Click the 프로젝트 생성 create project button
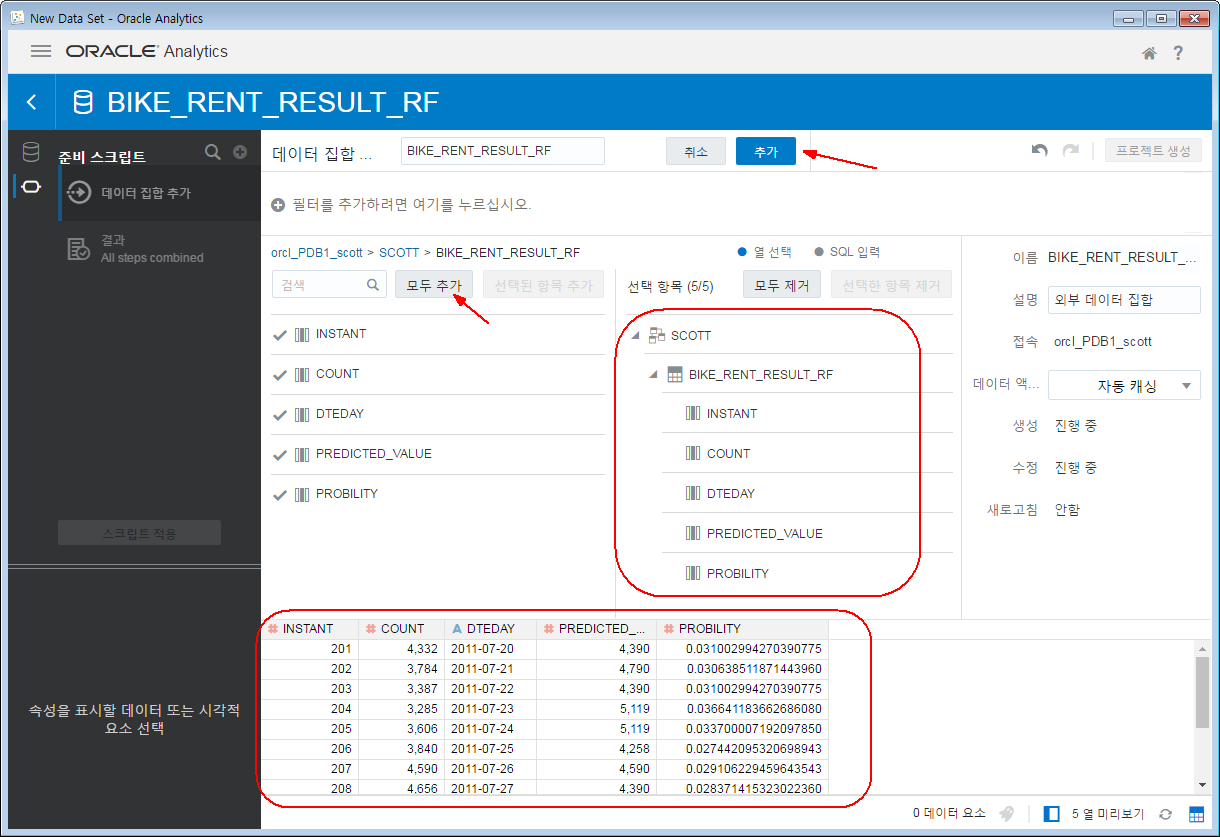 (x=1153, y=151)
